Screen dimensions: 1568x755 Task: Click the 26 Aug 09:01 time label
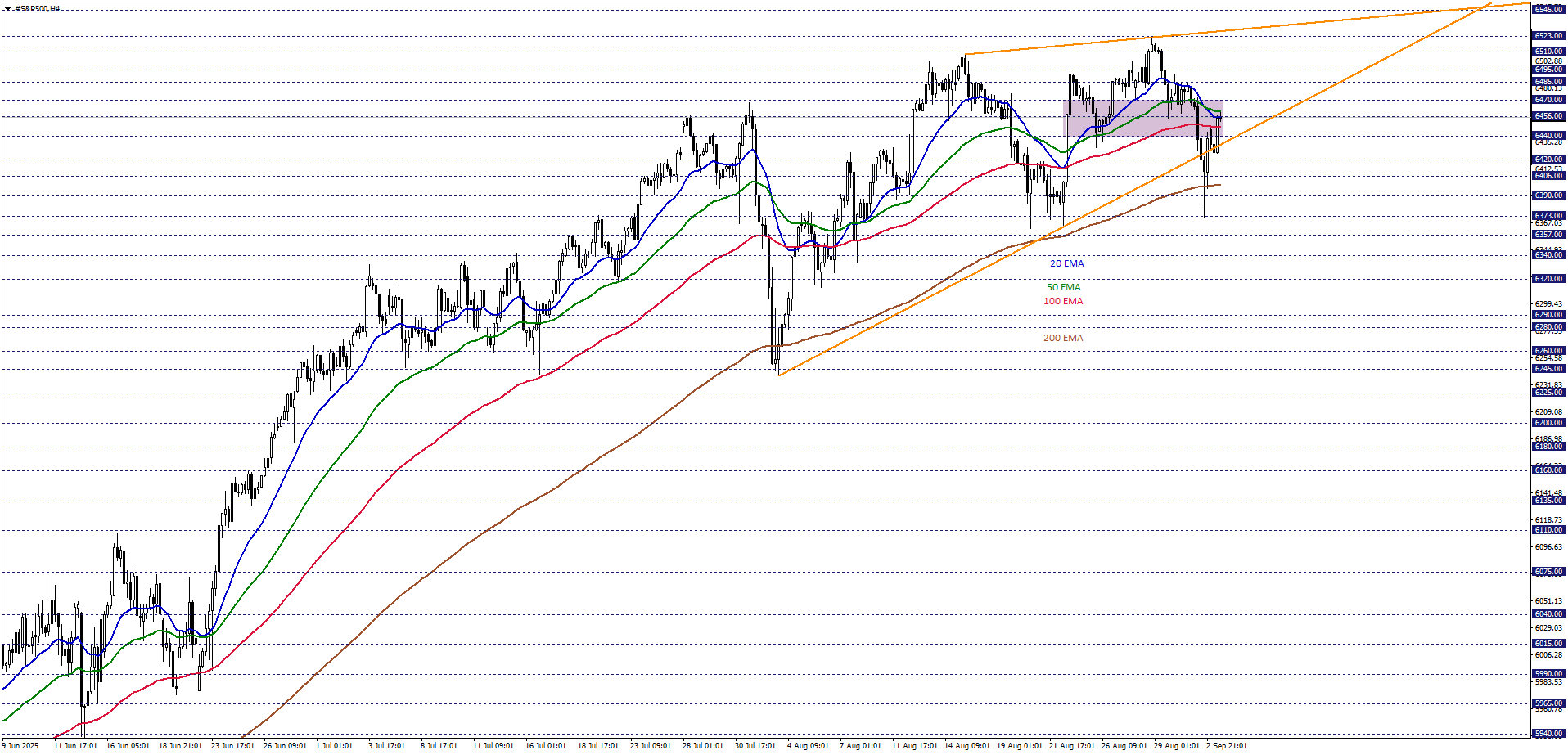pos(1123,746)
